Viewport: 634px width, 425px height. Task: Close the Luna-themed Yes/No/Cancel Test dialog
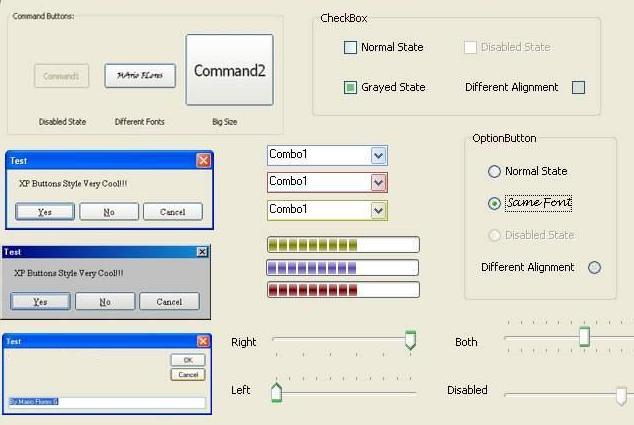click(203, 160)
